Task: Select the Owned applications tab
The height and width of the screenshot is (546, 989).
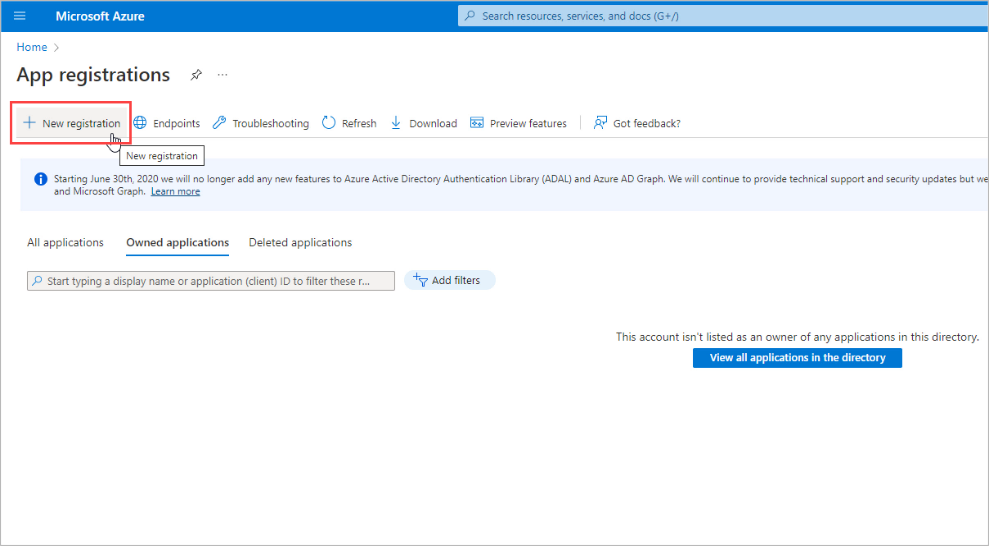Action: coord(177,243)
